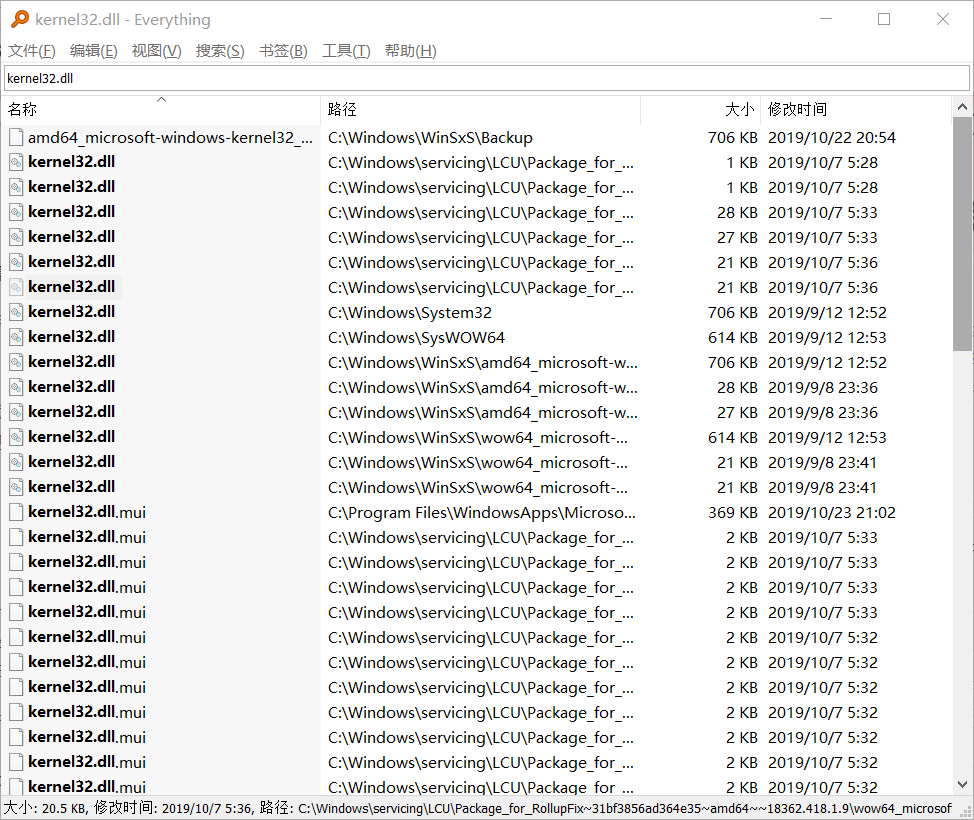Click the dll icon of the 614 KB wow64 WinSxS row

[x=17, y=437]
